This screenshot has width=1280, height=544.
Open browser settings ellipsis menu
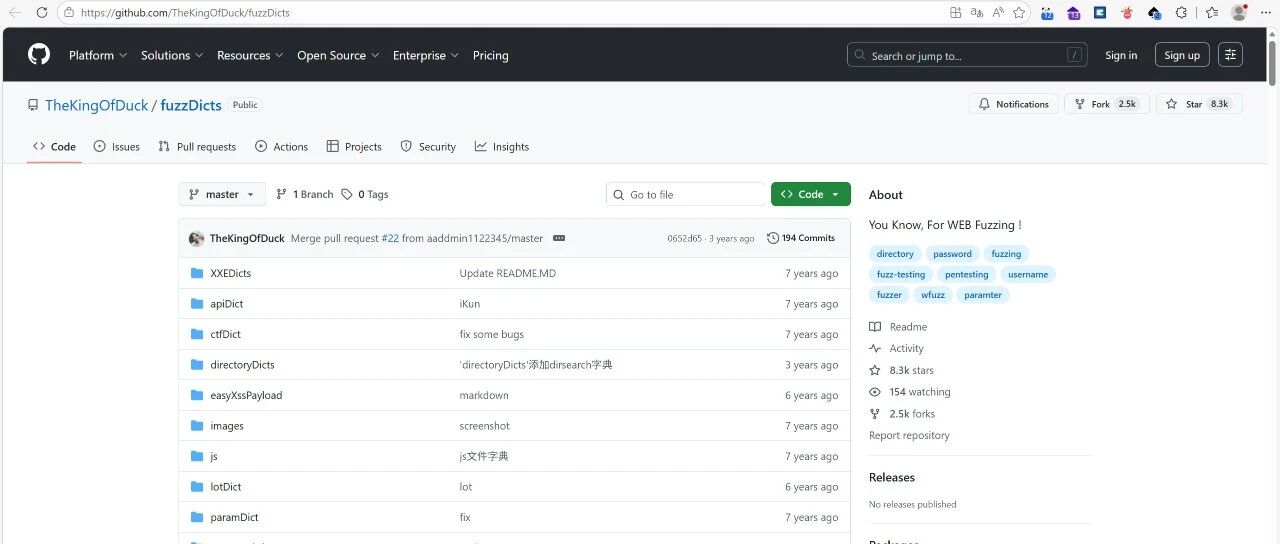1266,13
